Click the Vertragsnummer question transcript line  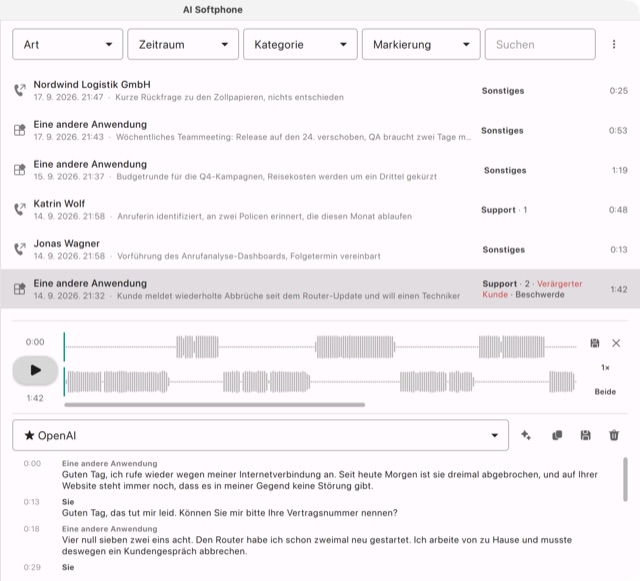coord(229,513)
